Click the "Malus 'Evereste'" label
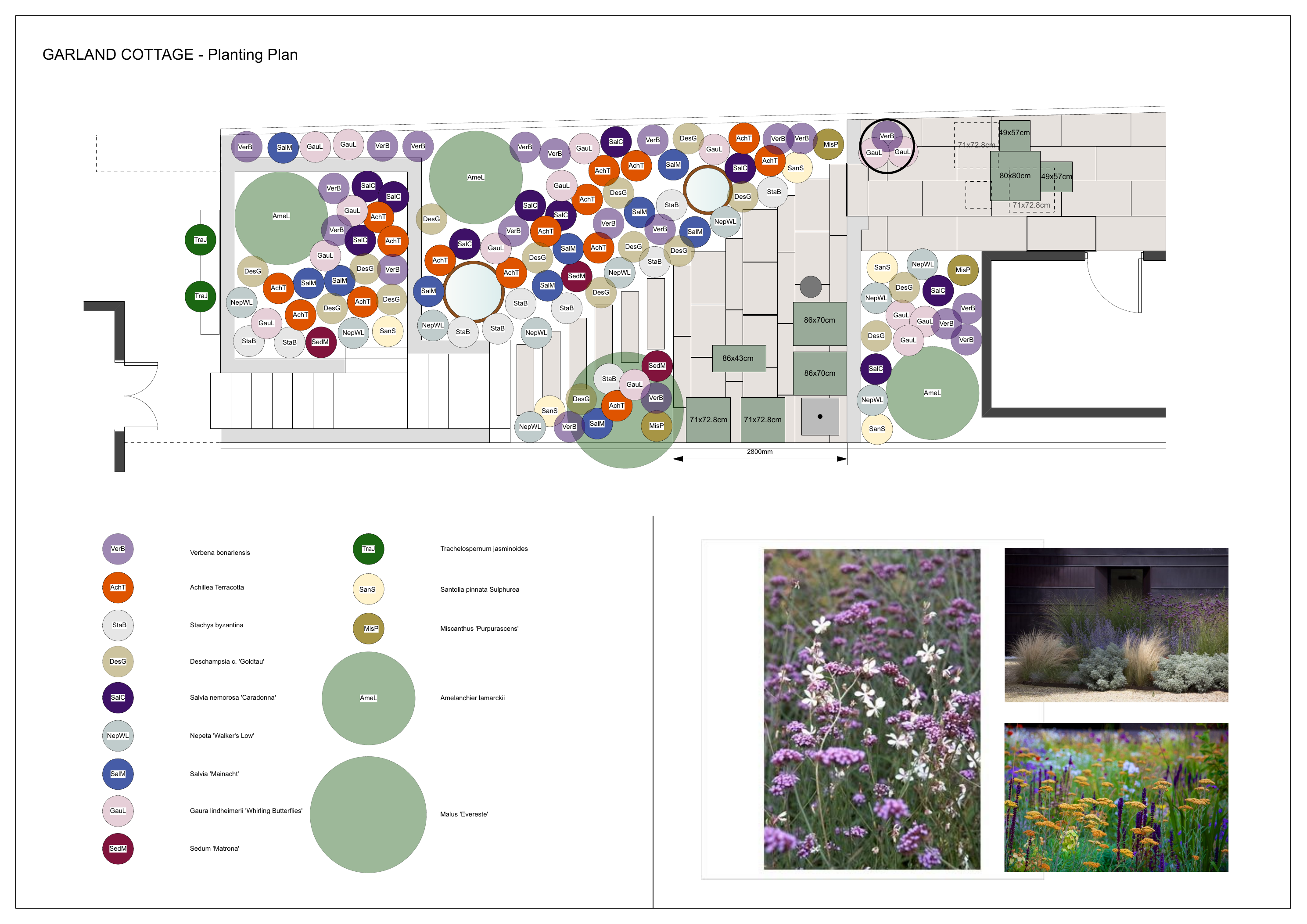1307x924 pixels. pyautogui.click(x=464, y=814)
